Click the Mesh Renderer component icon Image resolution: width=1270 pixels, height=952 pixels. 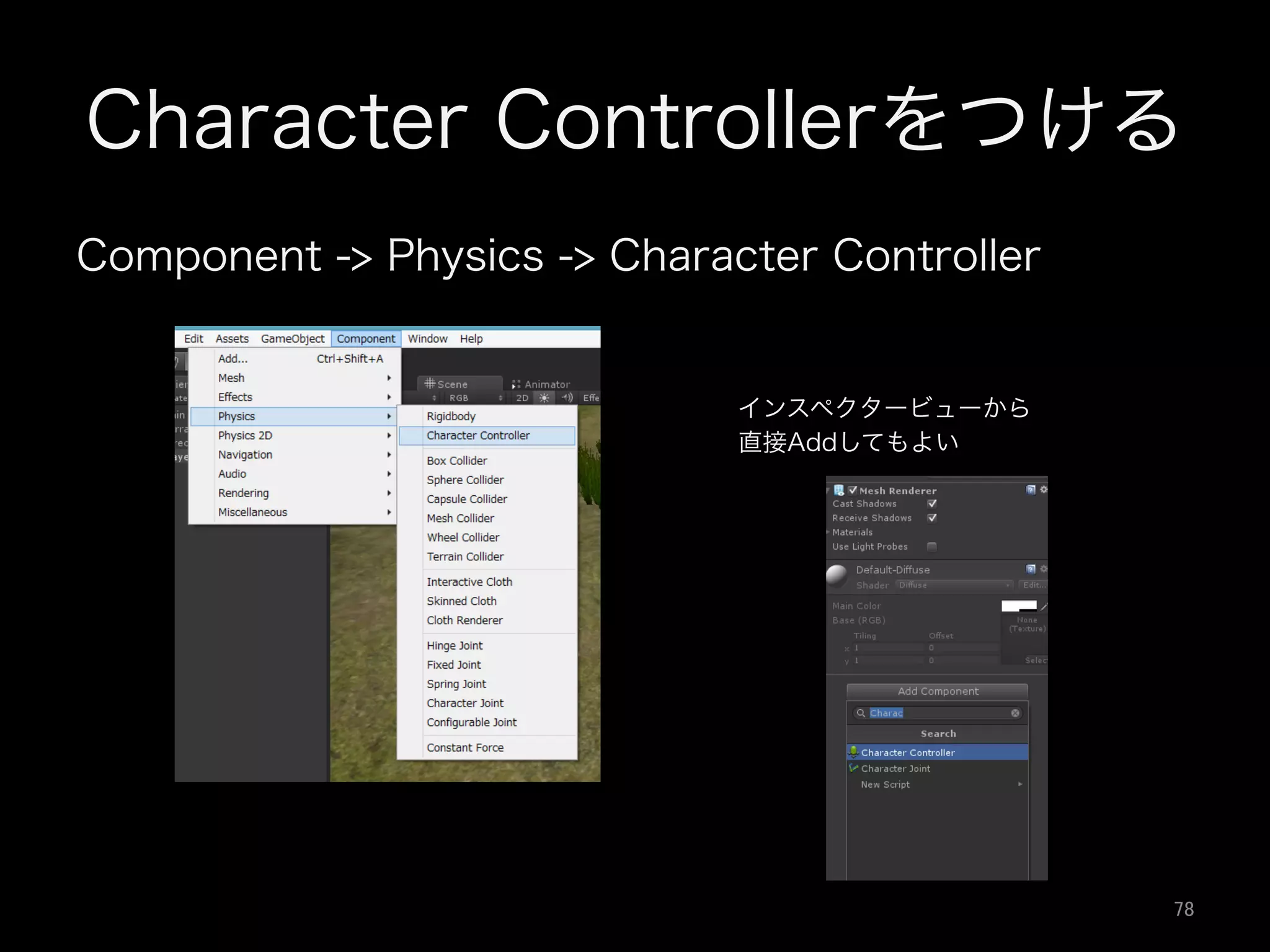pyautogui.click(x=839, y=490)
